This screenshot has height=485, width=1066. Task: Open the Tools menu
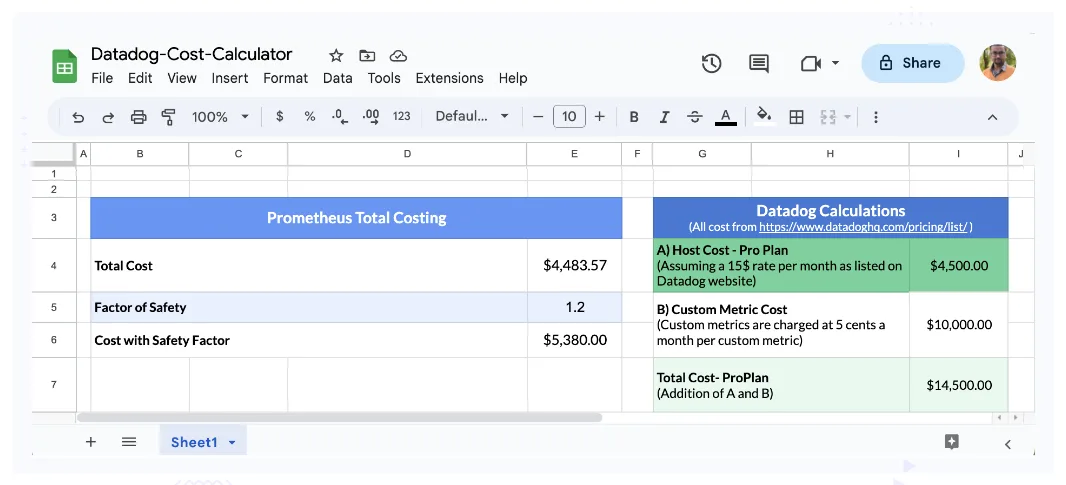(384, 78)
